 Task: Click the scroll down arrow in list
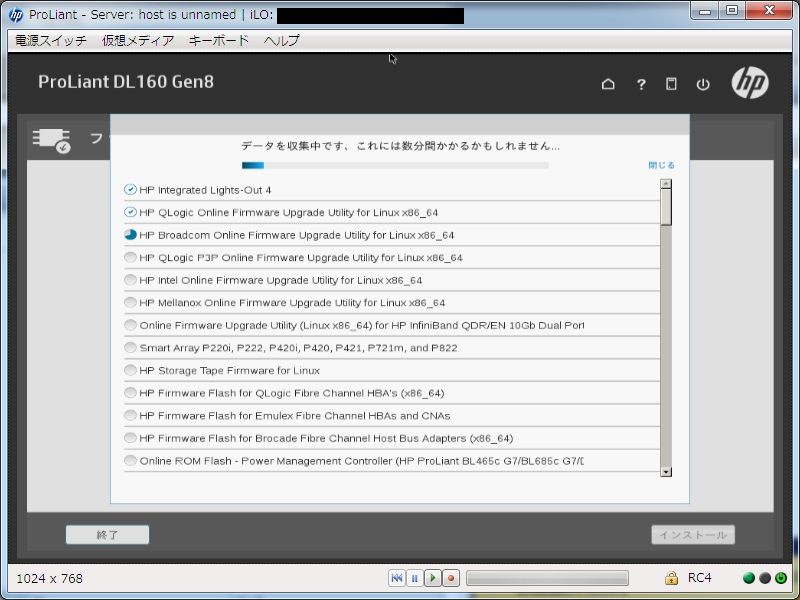tap(665, 472)
